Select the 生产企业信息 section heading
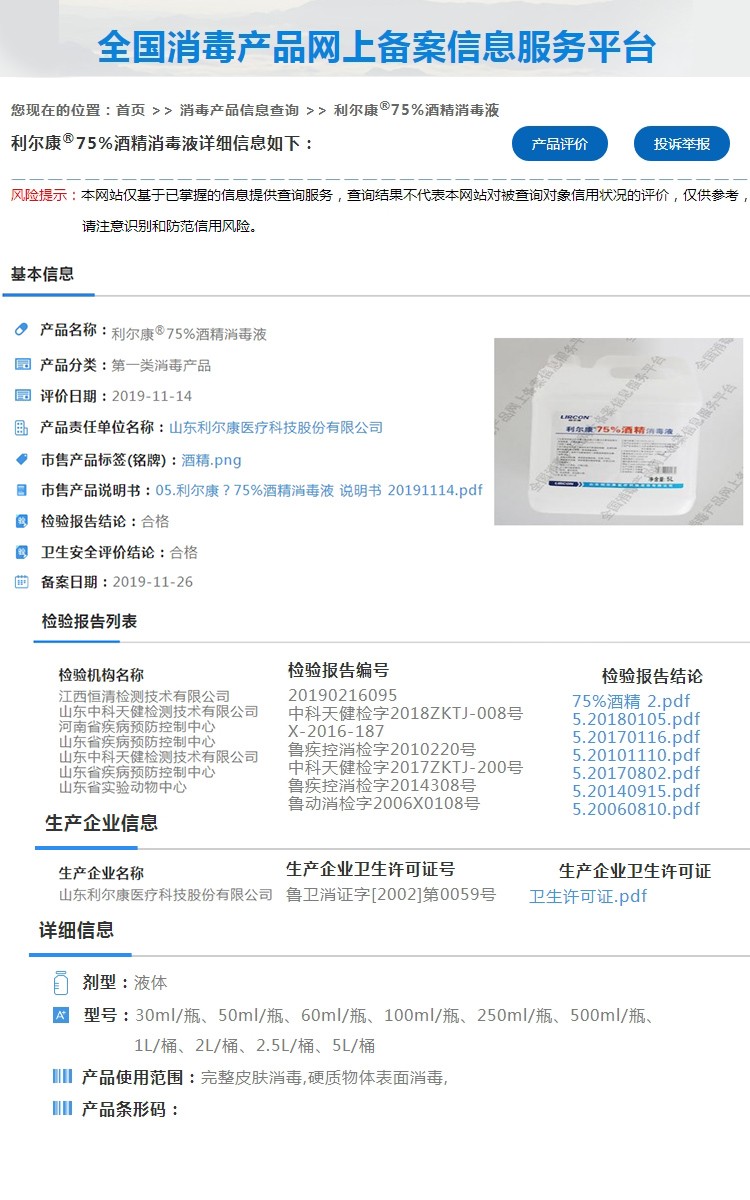The width and height of the screenshot is (750, 1200). (x=101, y=824)
